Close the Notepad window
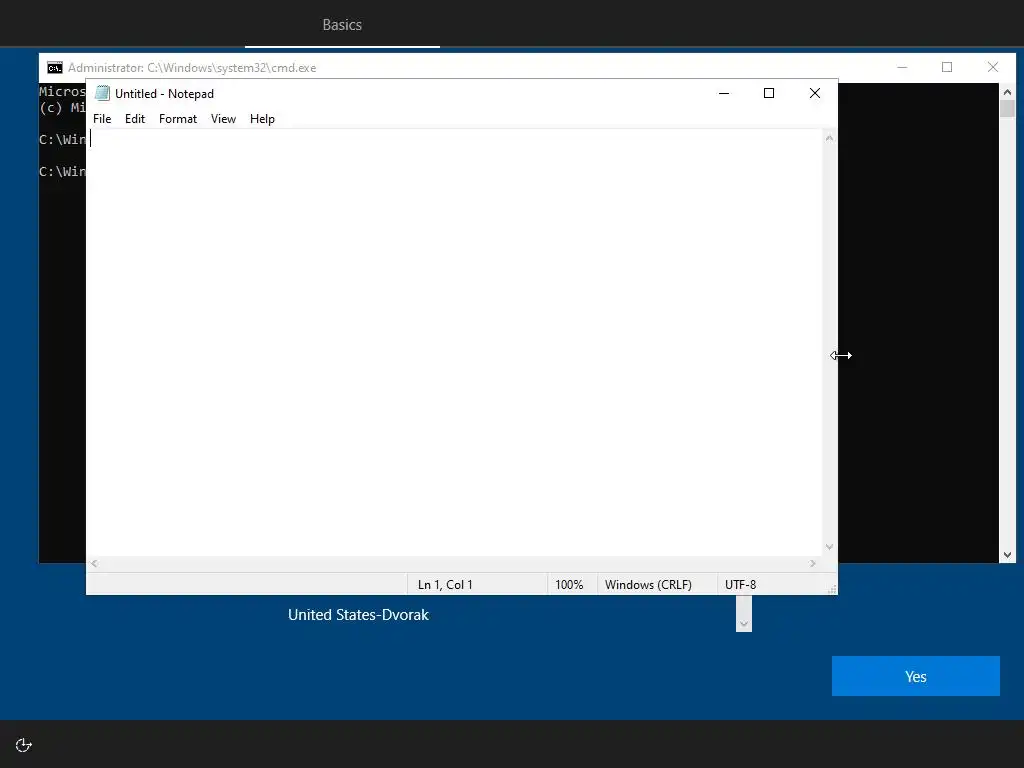The height and width of the screenshot is (768, 1024). [814, 93]
